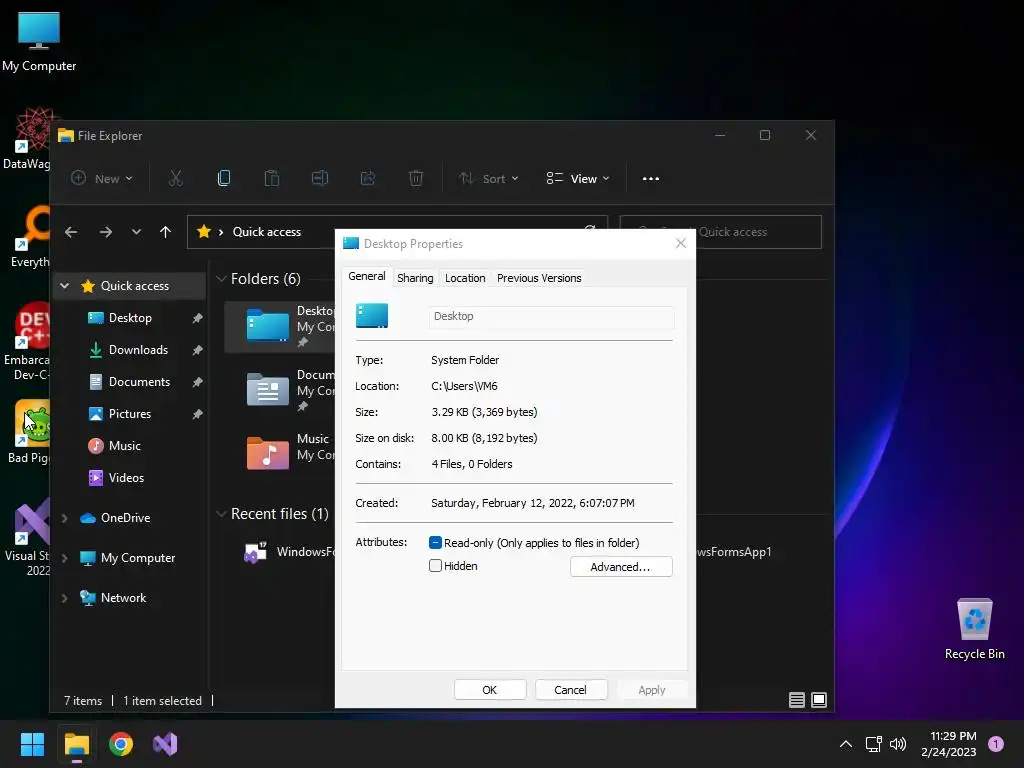Open the Windows Start menu

point(32,744)
